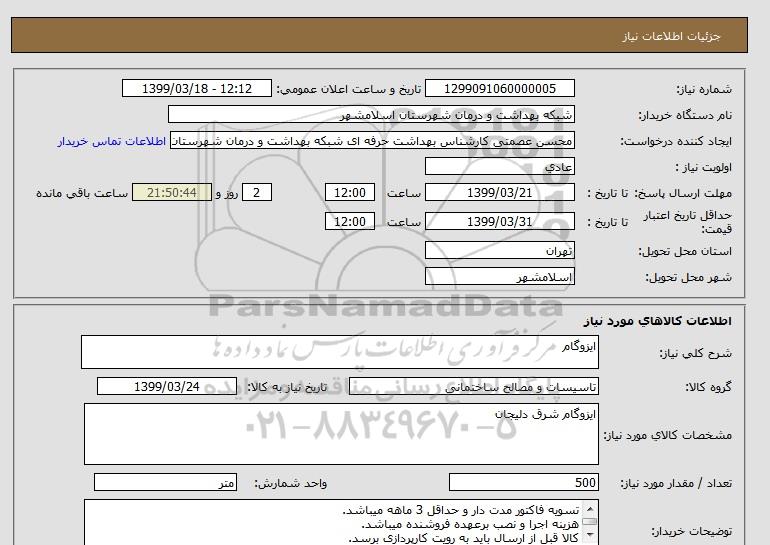Click price validity date 1399/03/31
This screenshot has height=545, width=770.
499,221
